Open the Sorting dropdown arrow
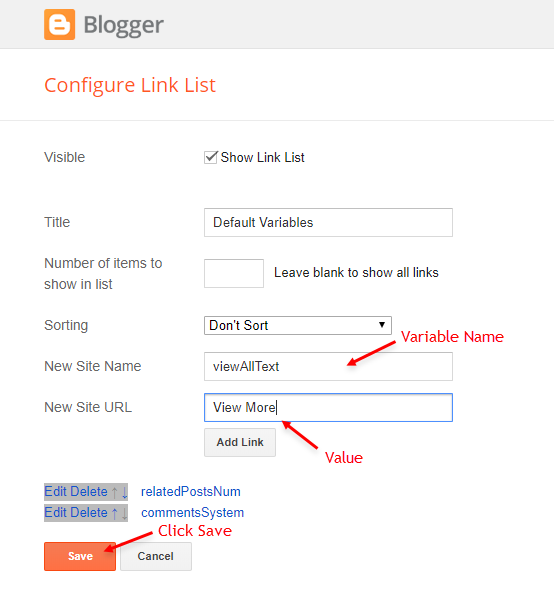This screenshot has height=602, width=554. click(x=382, y=325)
